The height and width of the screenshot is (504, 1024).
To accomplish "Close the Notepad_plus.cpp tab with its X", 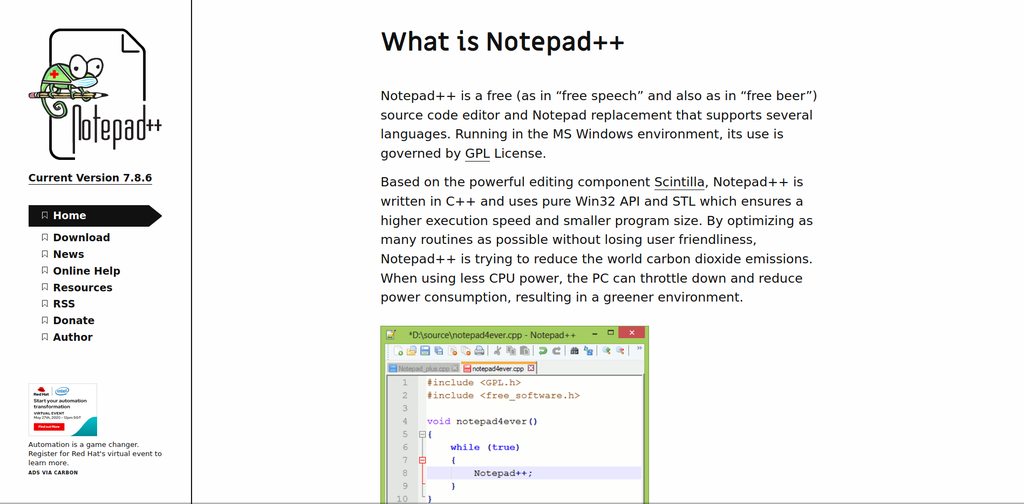I will pyautogui.click(x=455, y=368).
